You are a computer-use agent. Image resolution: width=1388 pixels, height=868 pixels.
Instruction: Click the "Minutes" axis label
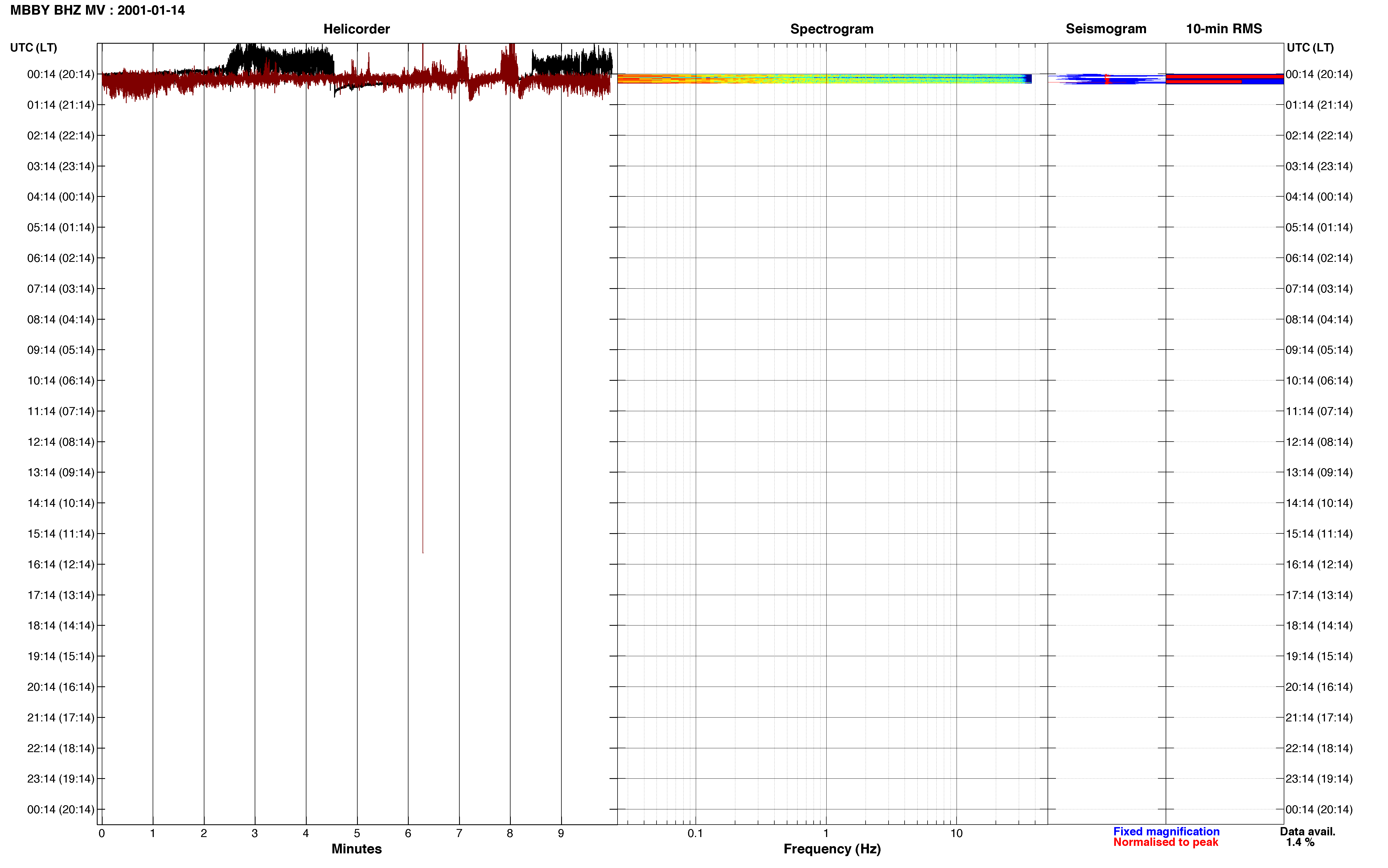[x=356, y=848]
